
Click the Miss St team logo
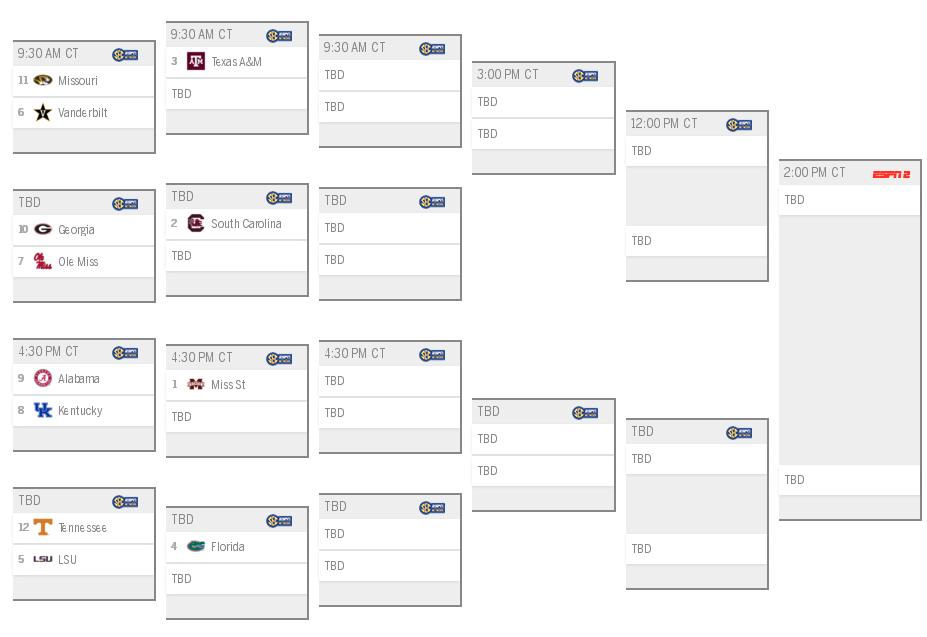[x=196, y=384]
